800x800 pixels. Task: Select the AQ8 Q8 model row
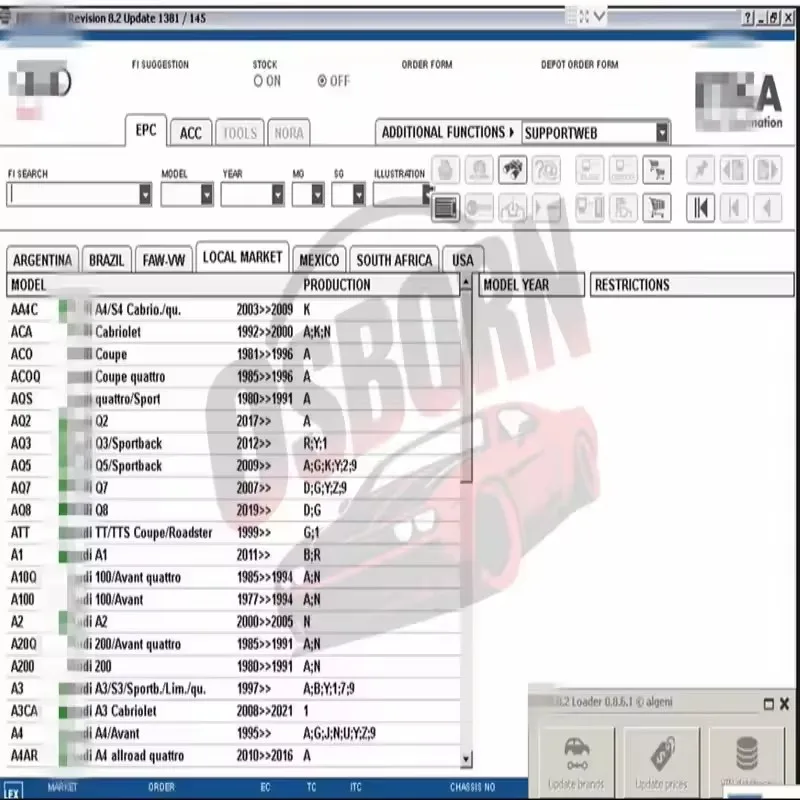(234, 510)
